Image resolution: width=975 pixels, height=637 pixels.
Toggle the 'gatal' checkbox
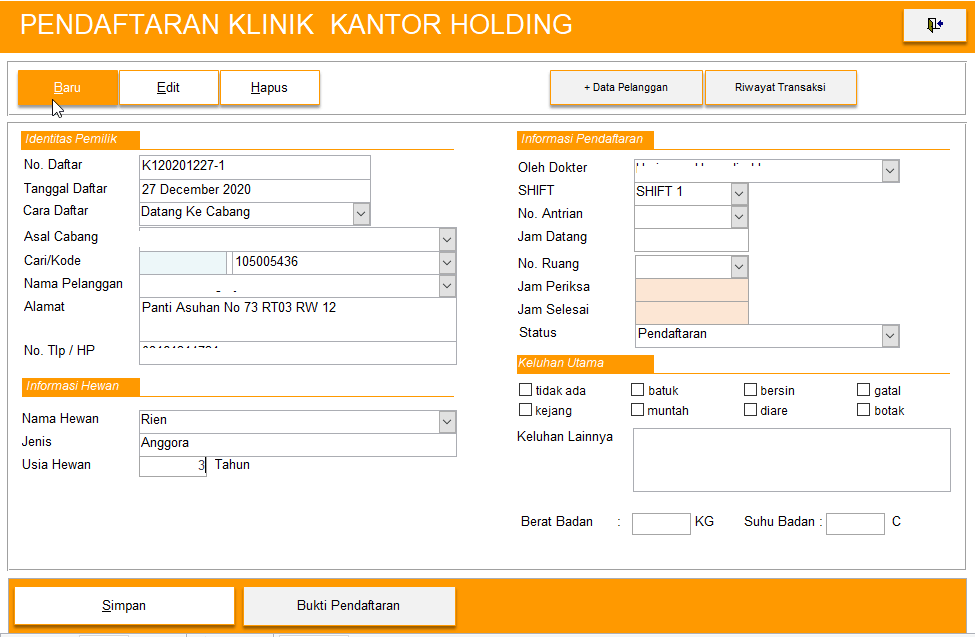tap(864, 390)
